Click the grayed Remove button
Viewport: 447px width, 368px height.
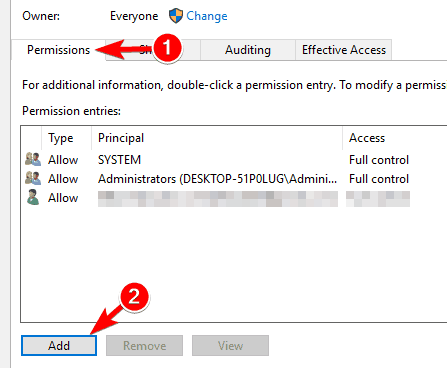[x=144, y=346]
